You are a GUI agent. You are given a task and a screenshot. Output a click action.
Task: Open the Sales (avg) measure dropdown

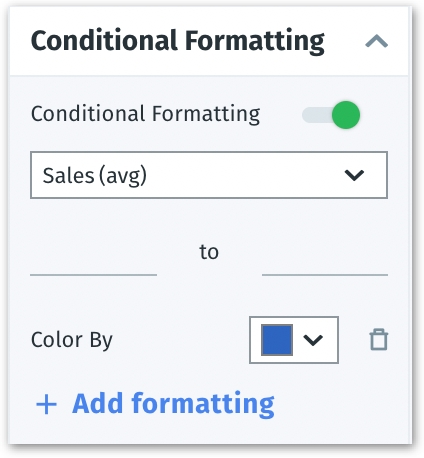pyautogui.click(x=209, y=175)
